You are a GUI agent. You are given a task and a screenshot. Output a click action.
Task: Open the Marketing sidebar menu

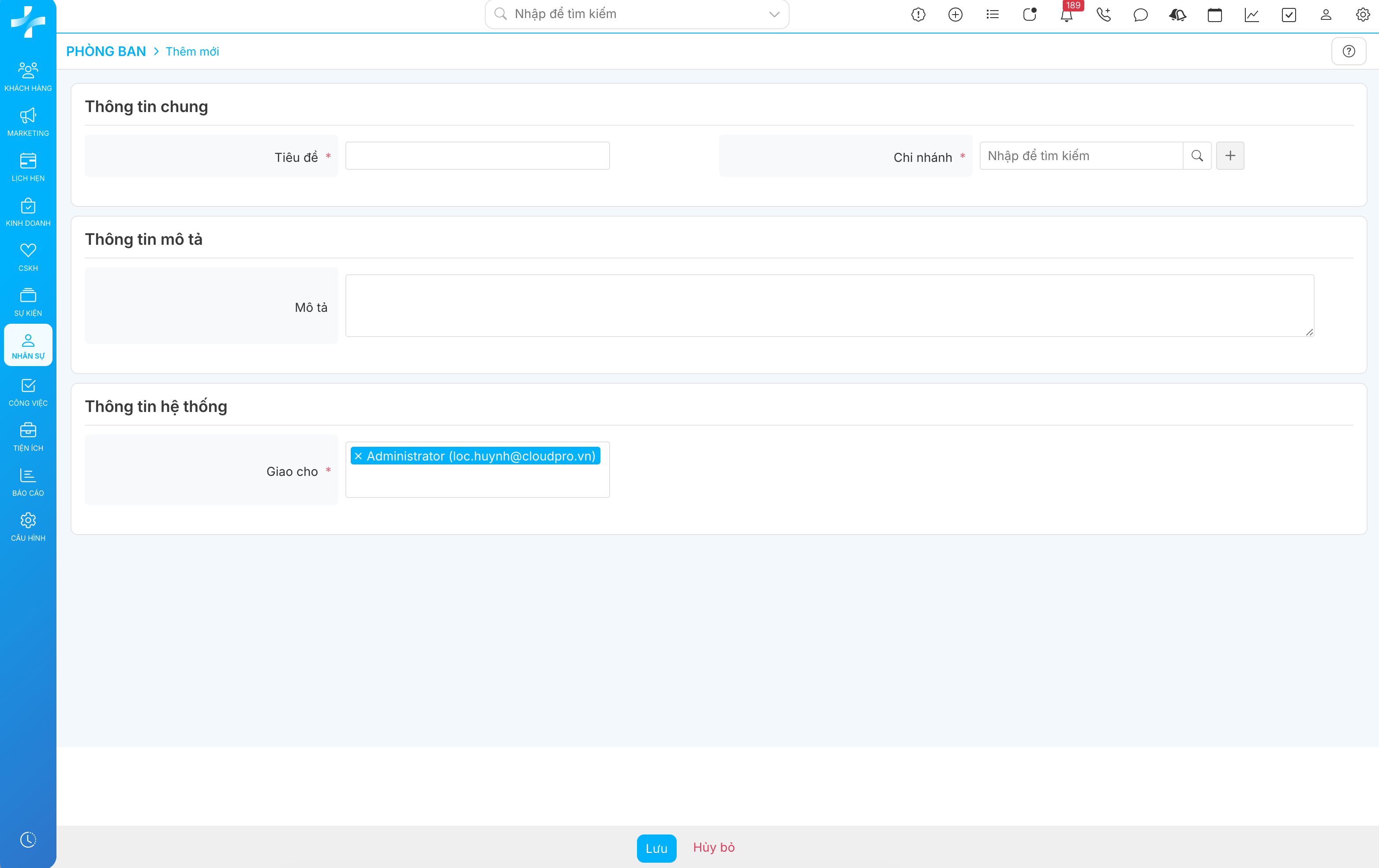[x=28, y=122]
